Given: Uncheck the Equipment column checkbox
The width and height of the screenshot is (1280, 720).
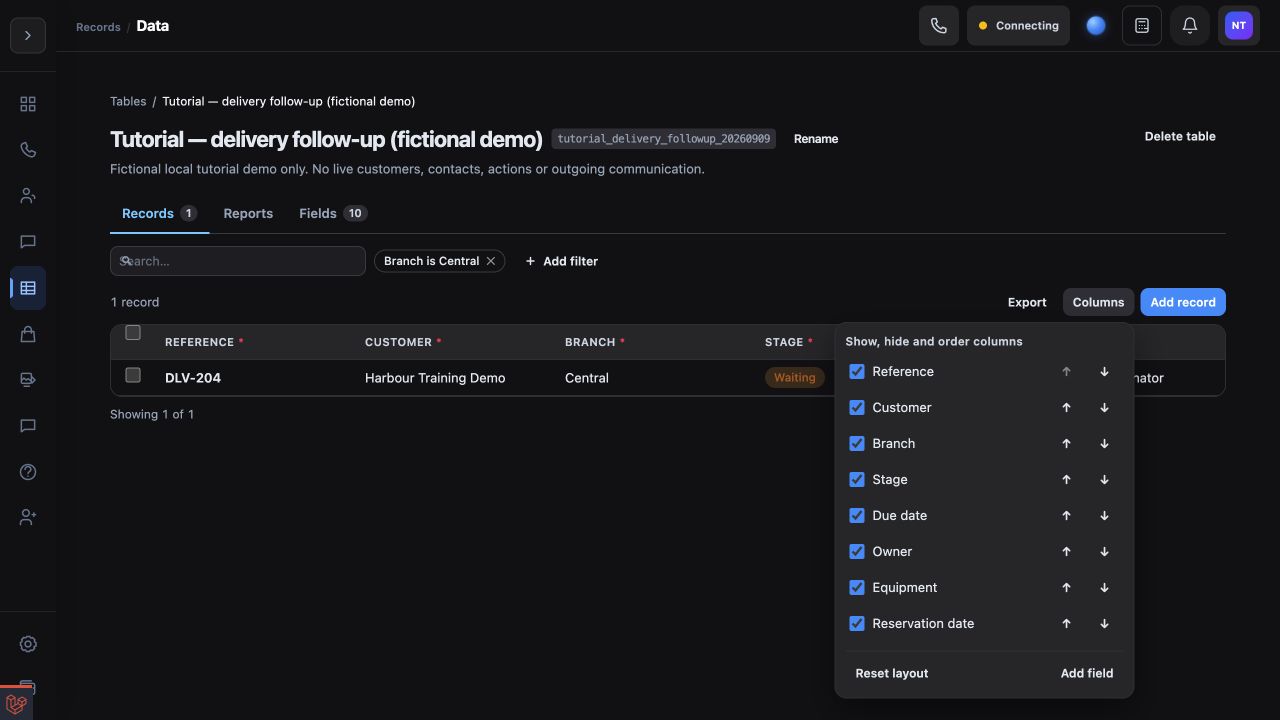Looking at the screenshot, I should [857, 587].
